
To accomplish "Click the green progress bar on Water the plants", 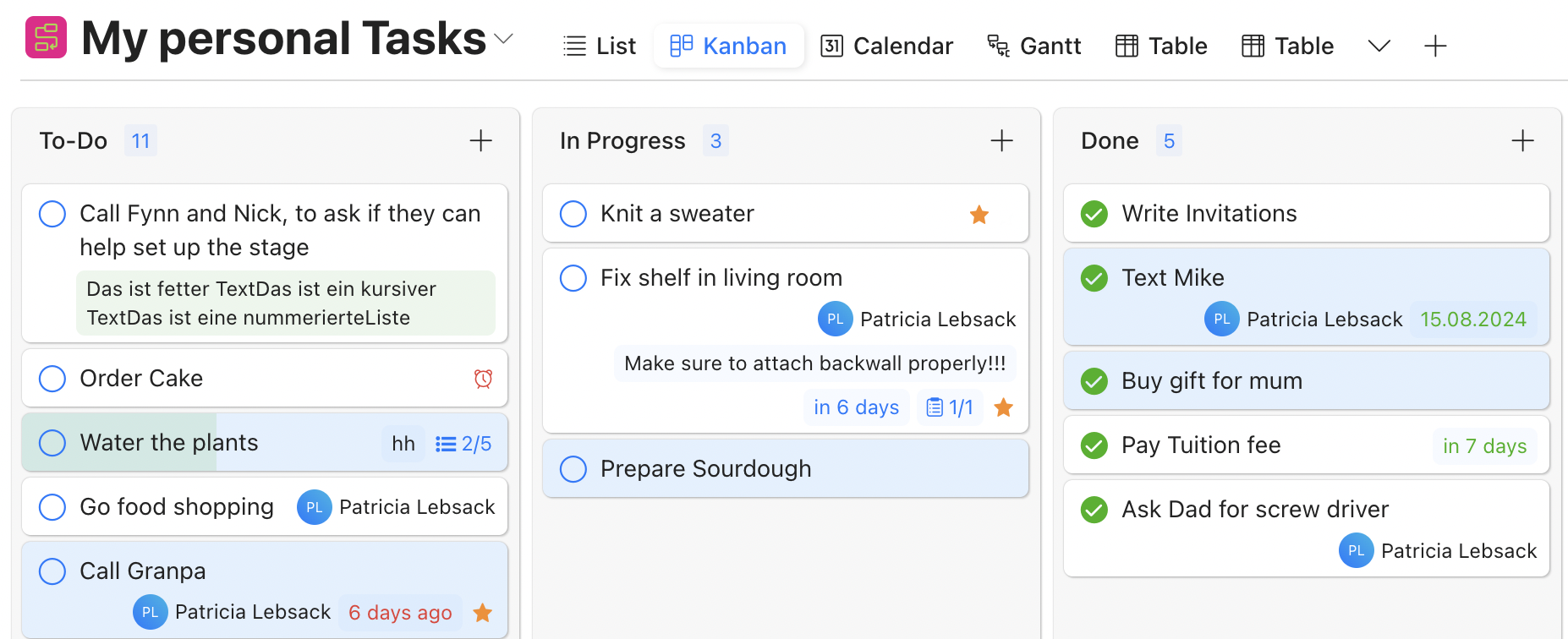I will click(119, 442).
